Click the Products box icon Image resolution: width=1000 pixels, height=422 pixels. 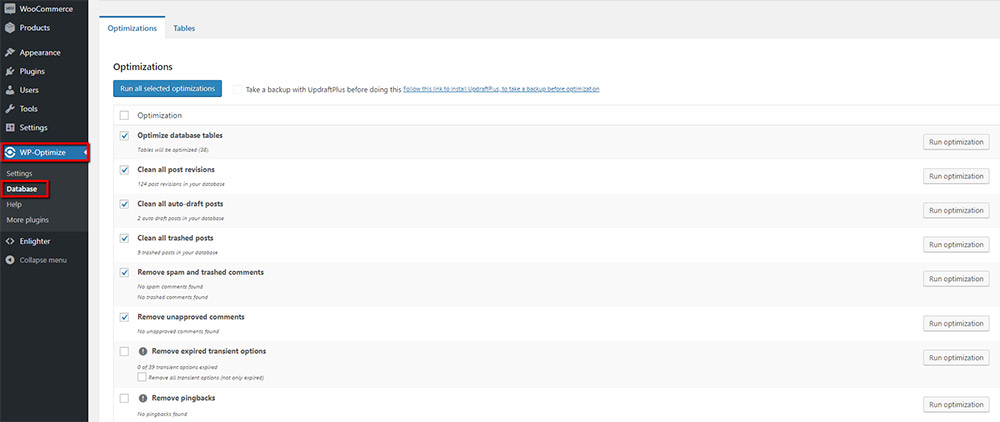click(x=10, y=28)
